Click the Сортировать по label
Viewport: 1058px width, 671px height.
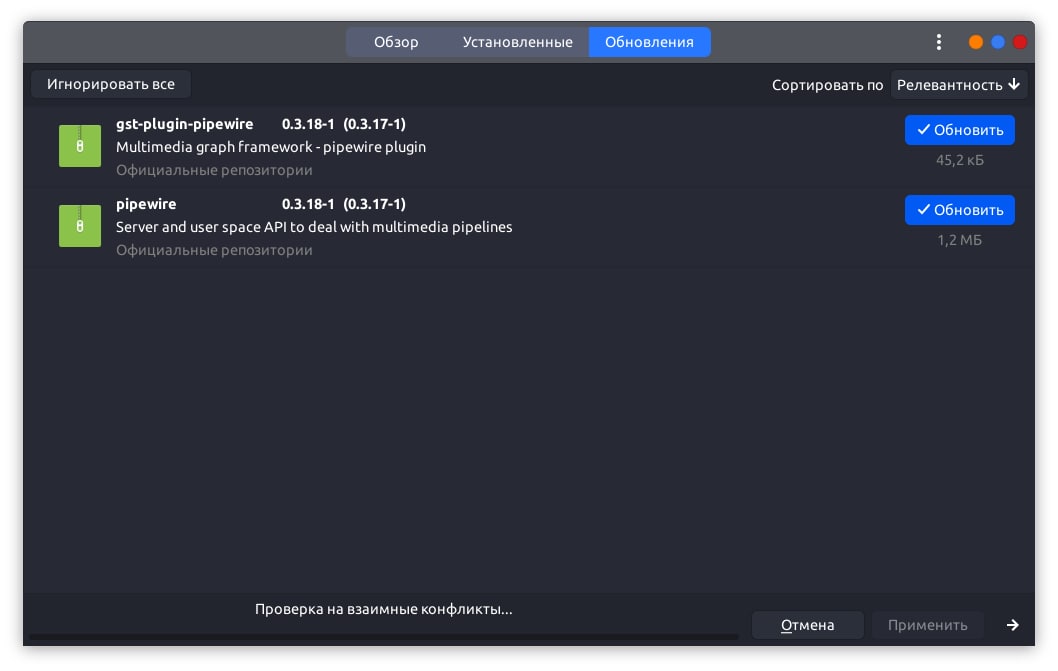[x=827, y=85]
